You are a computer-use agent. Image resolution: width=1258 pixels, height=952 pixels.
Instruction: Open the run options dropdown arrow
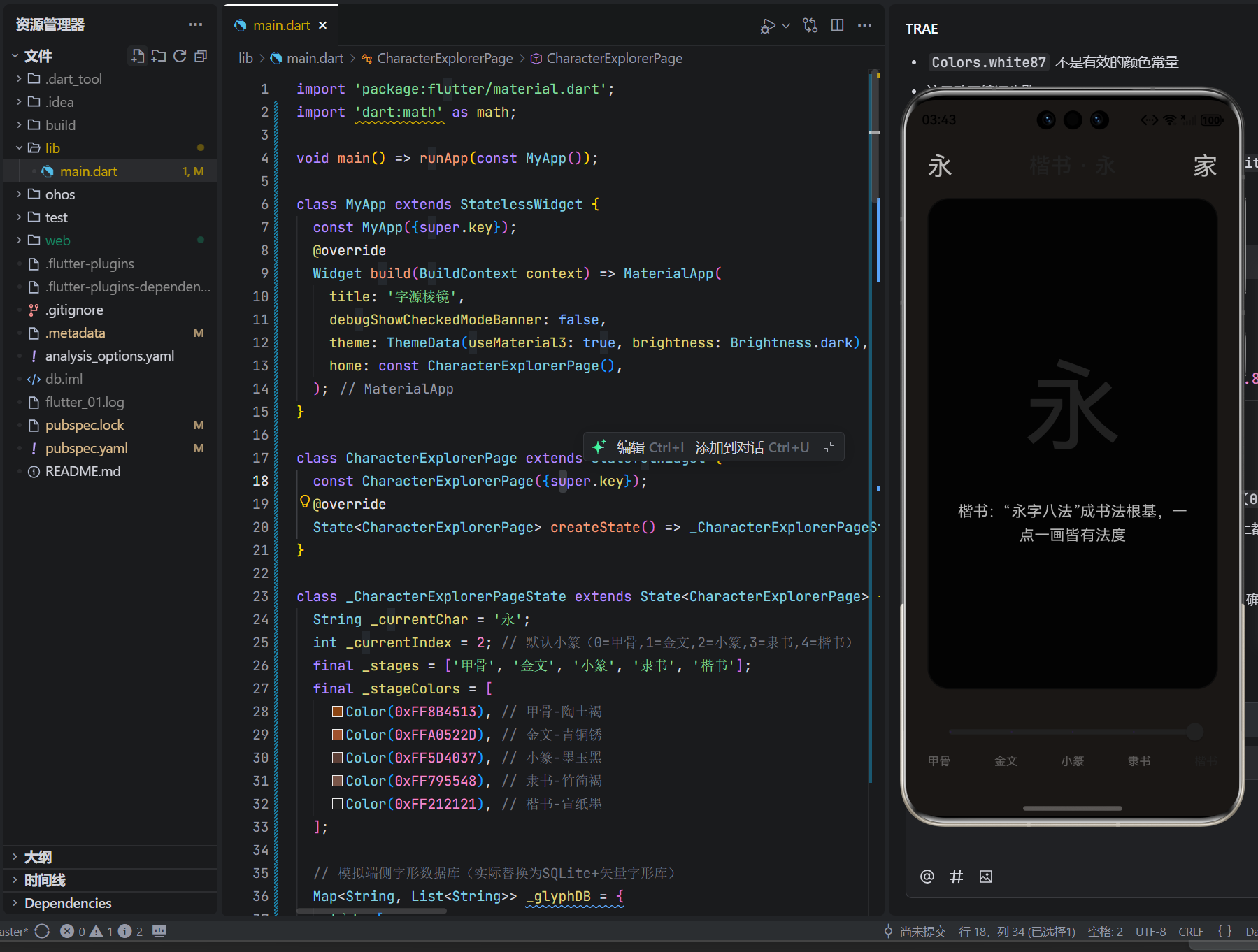point(786,26)
